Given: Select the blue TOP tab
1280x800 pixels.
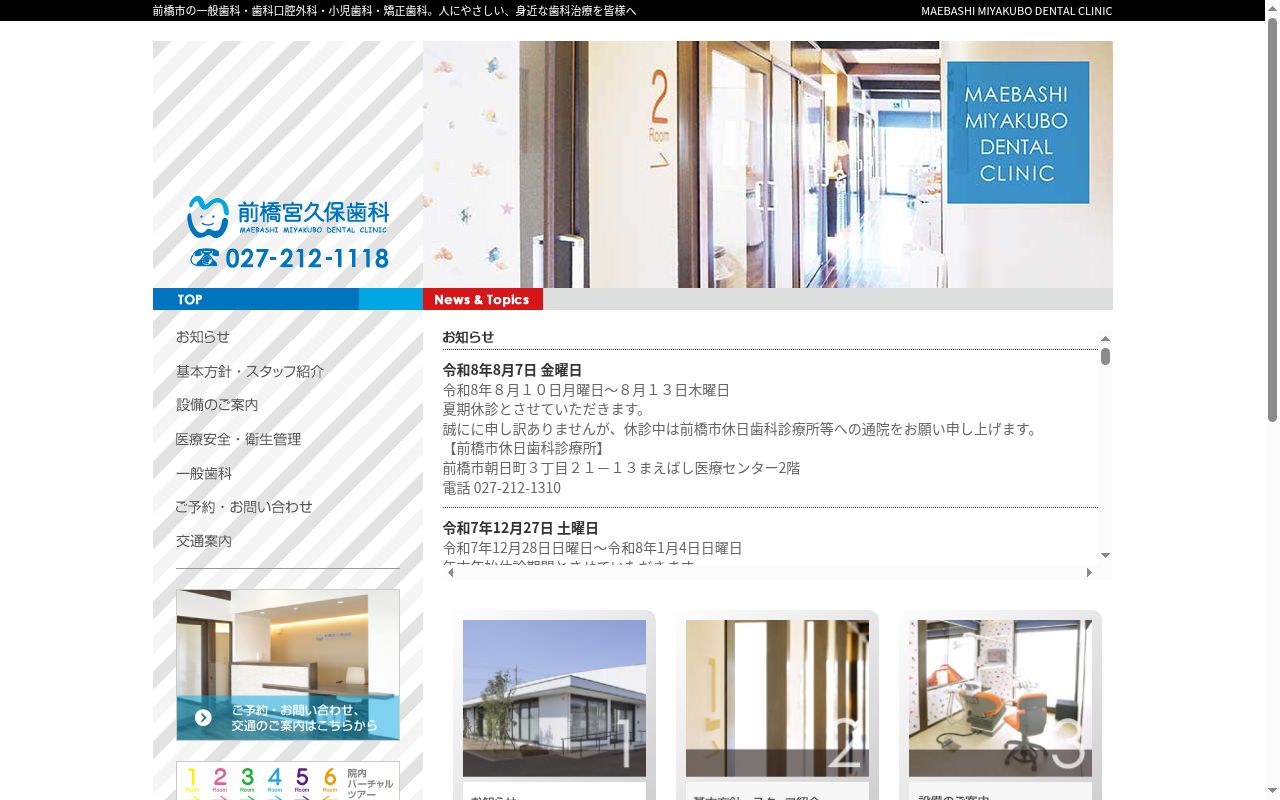Looking at the screenshot, I should [x=256, y=299].
